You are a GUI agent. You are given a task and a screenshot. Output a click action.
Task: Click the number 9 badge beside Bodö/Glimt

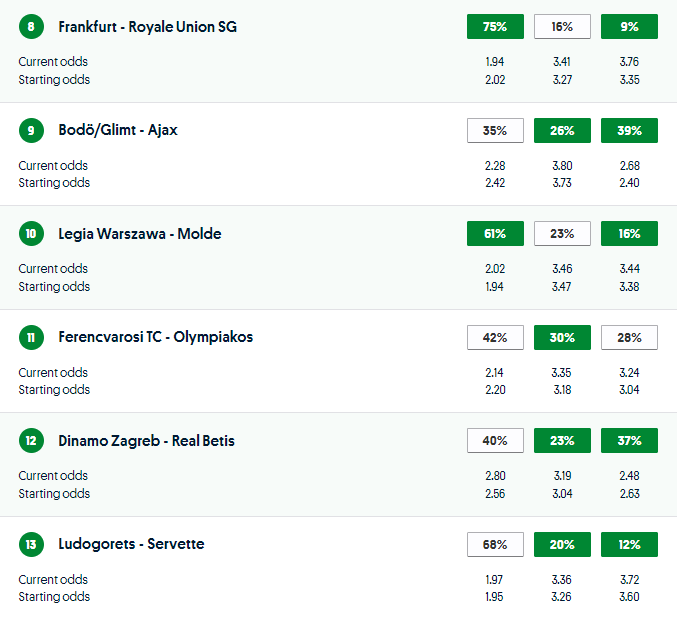click(x=31, y=130)
